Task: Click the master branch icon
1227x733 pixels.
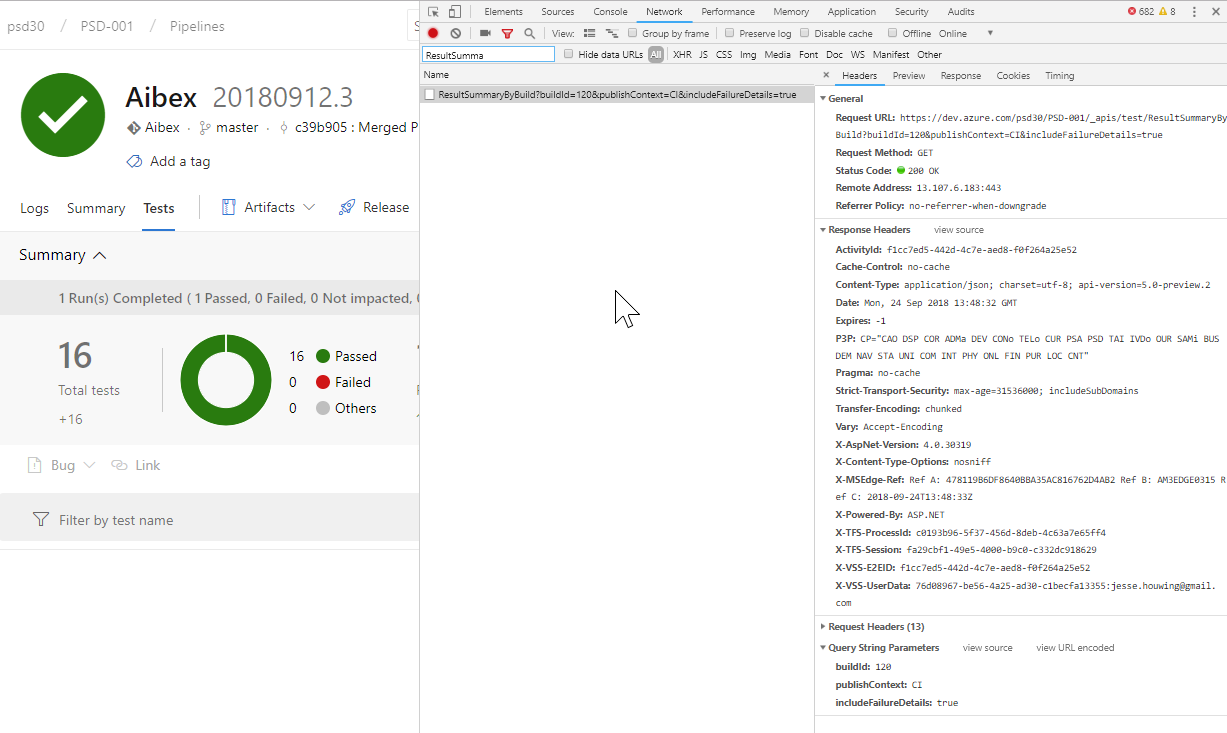Action: [x=205, y=128]
